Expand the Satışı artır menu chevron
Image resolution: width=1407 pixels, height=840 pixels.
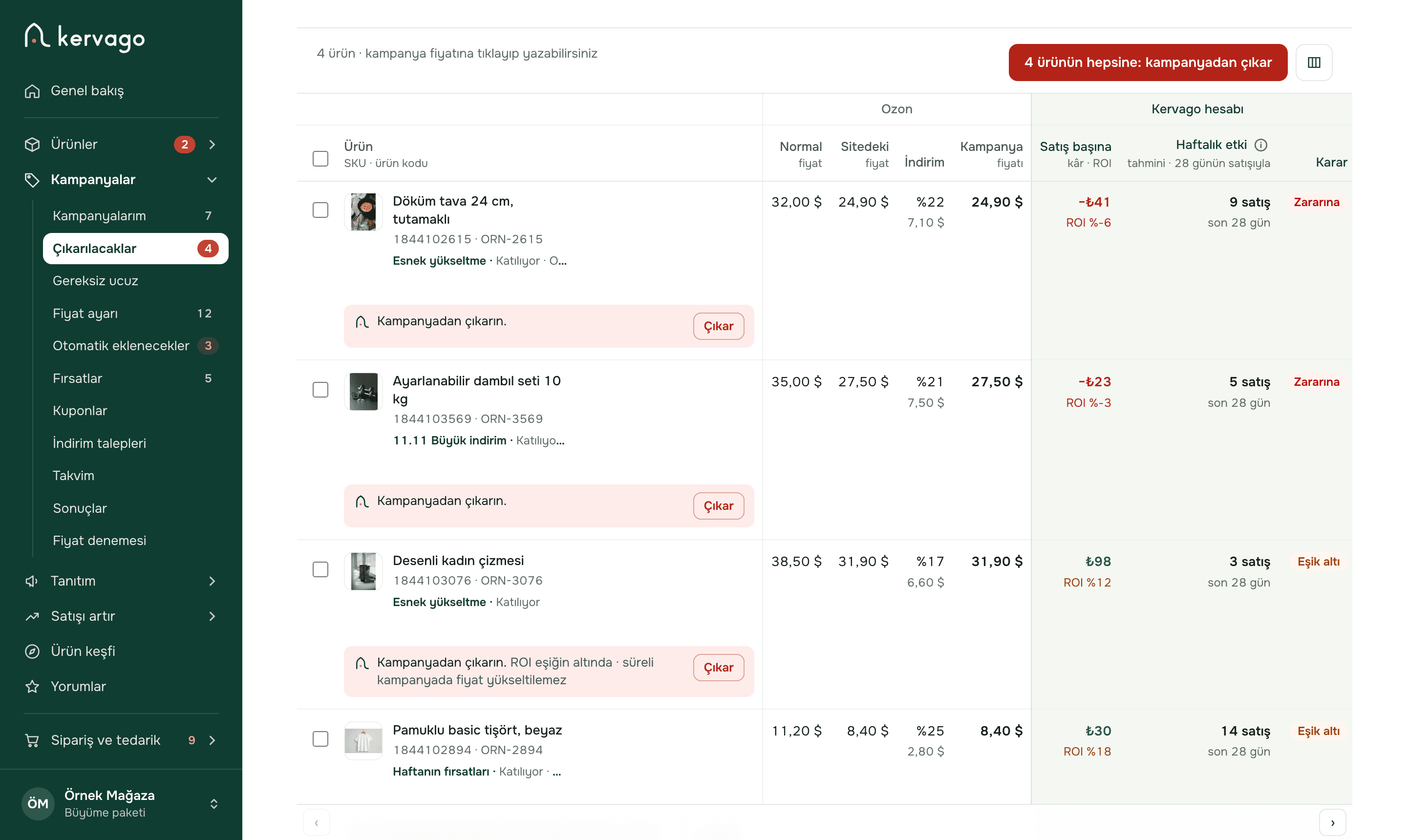pyautogui.click(x=213, y=616)
